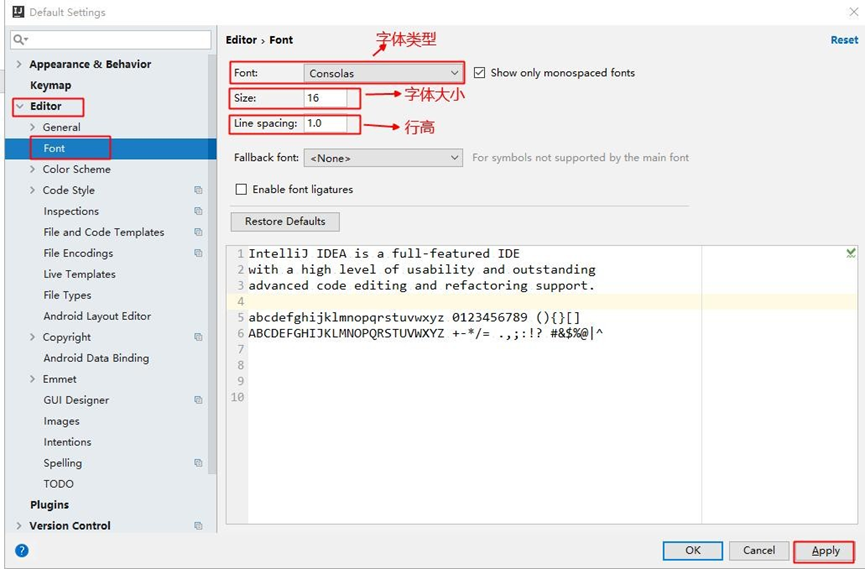Click the OK button
Image resolution: width=865 pixels, height=569 pixels.
[693, 550]
